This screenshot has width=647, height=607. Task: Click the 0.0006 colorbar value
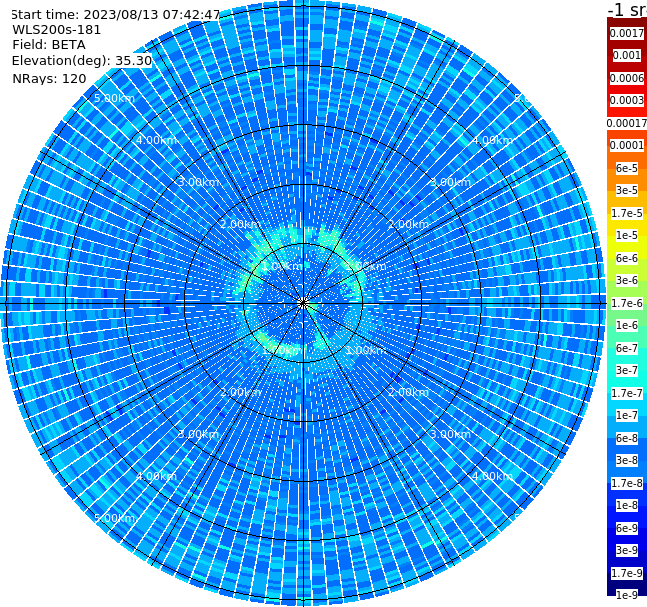tap(627, 78)
